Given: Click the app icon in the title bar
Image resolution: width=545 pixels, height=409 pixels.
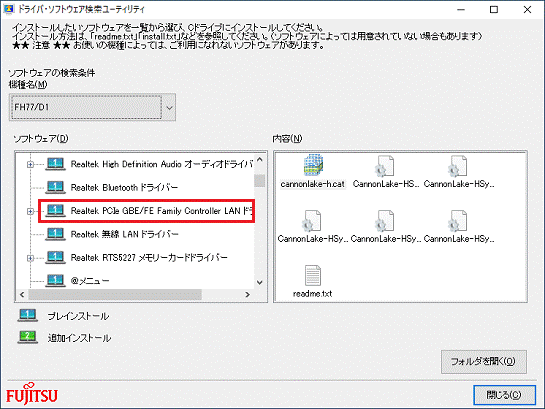Looking at the screenshot, I should point(8,9).
